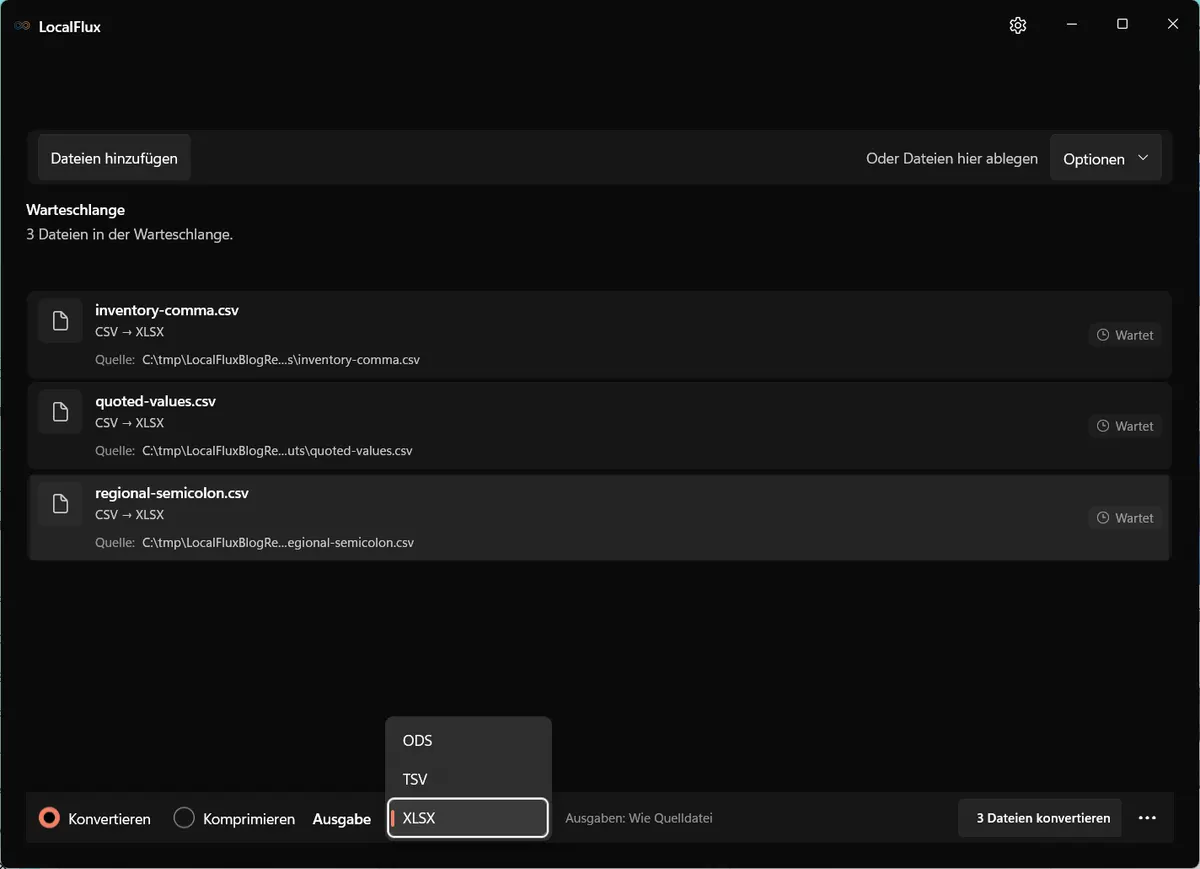This screenshot has width=1200, height=869.
Task: Choose ODS from the output format list
Action: (468, 741)
